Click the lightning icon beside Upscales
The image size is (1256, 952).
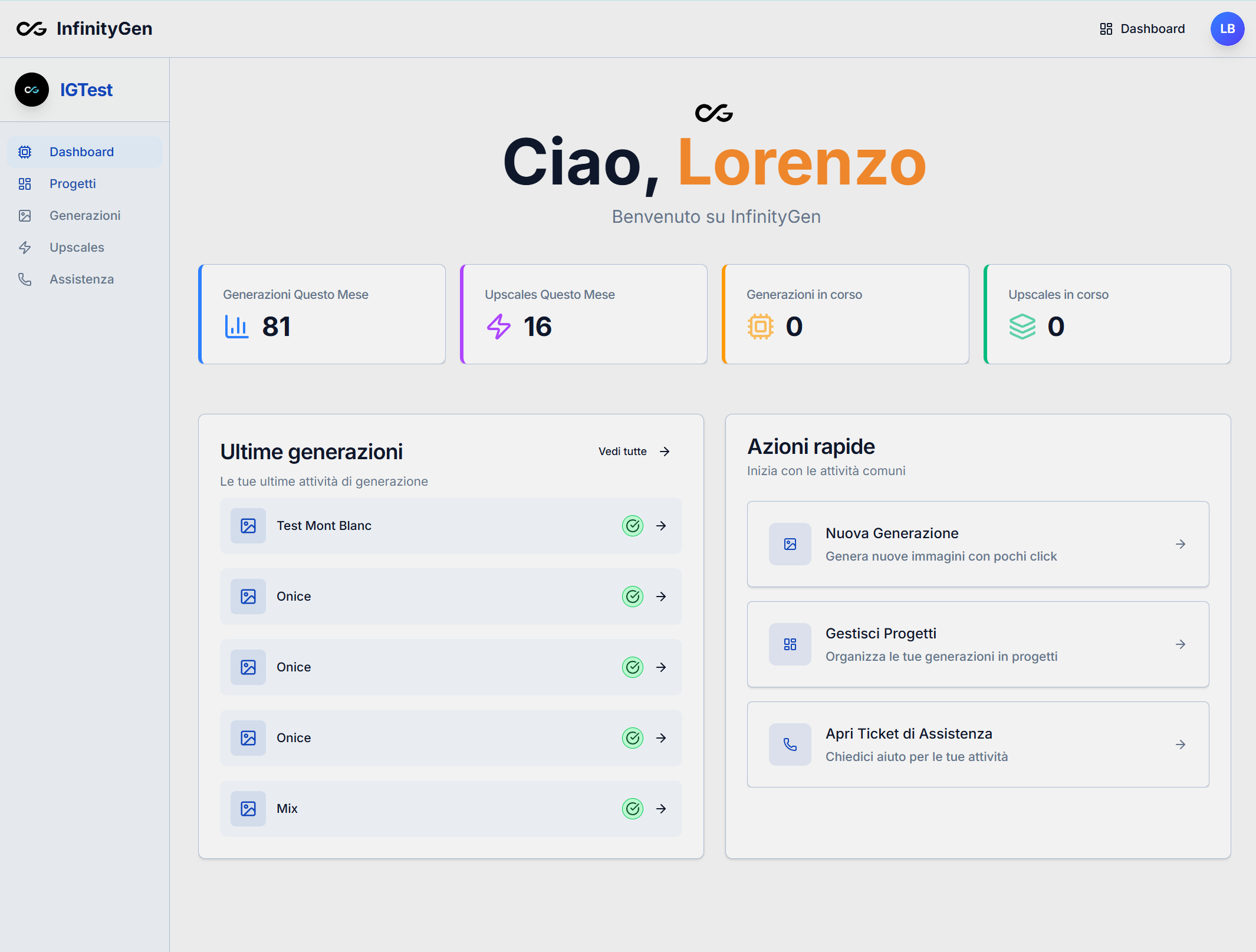[x=25, y=248]
